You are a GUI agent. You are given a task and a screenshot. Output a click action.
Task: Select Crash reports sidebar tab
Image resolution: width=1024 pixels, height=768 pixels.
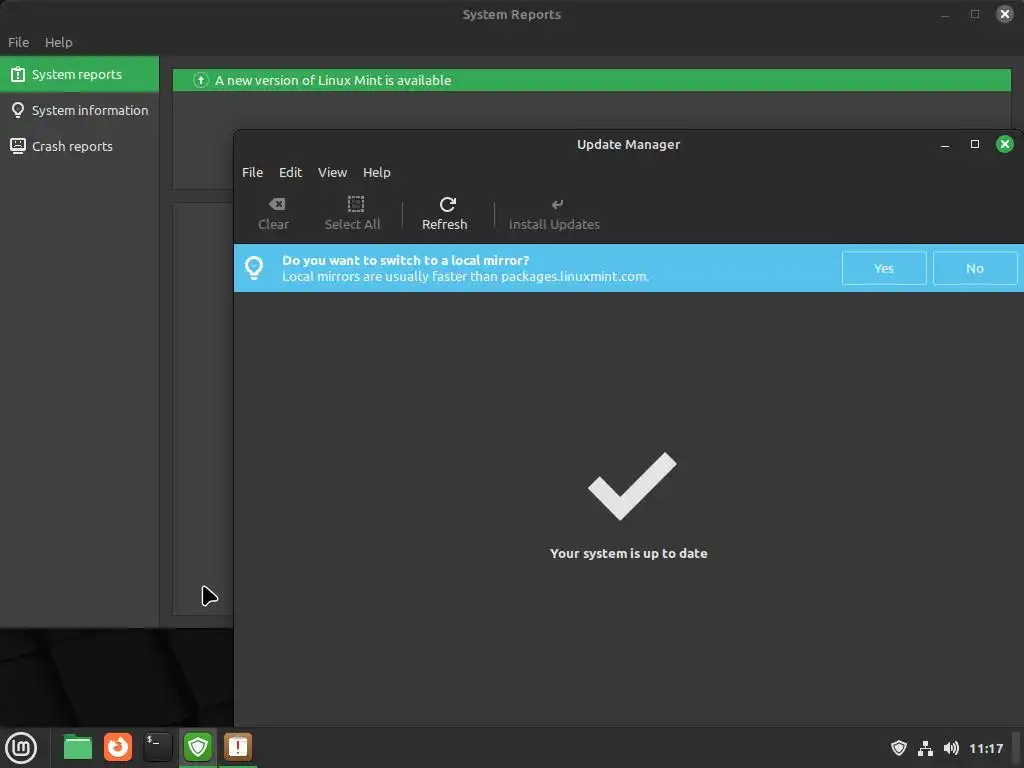point(79,146)
